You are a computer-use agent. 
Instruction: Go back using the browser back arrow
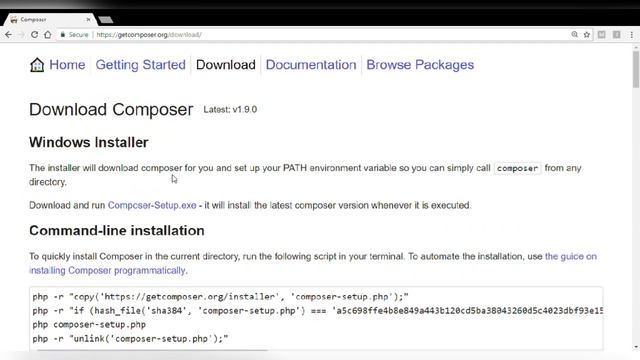tap(9, 35)
